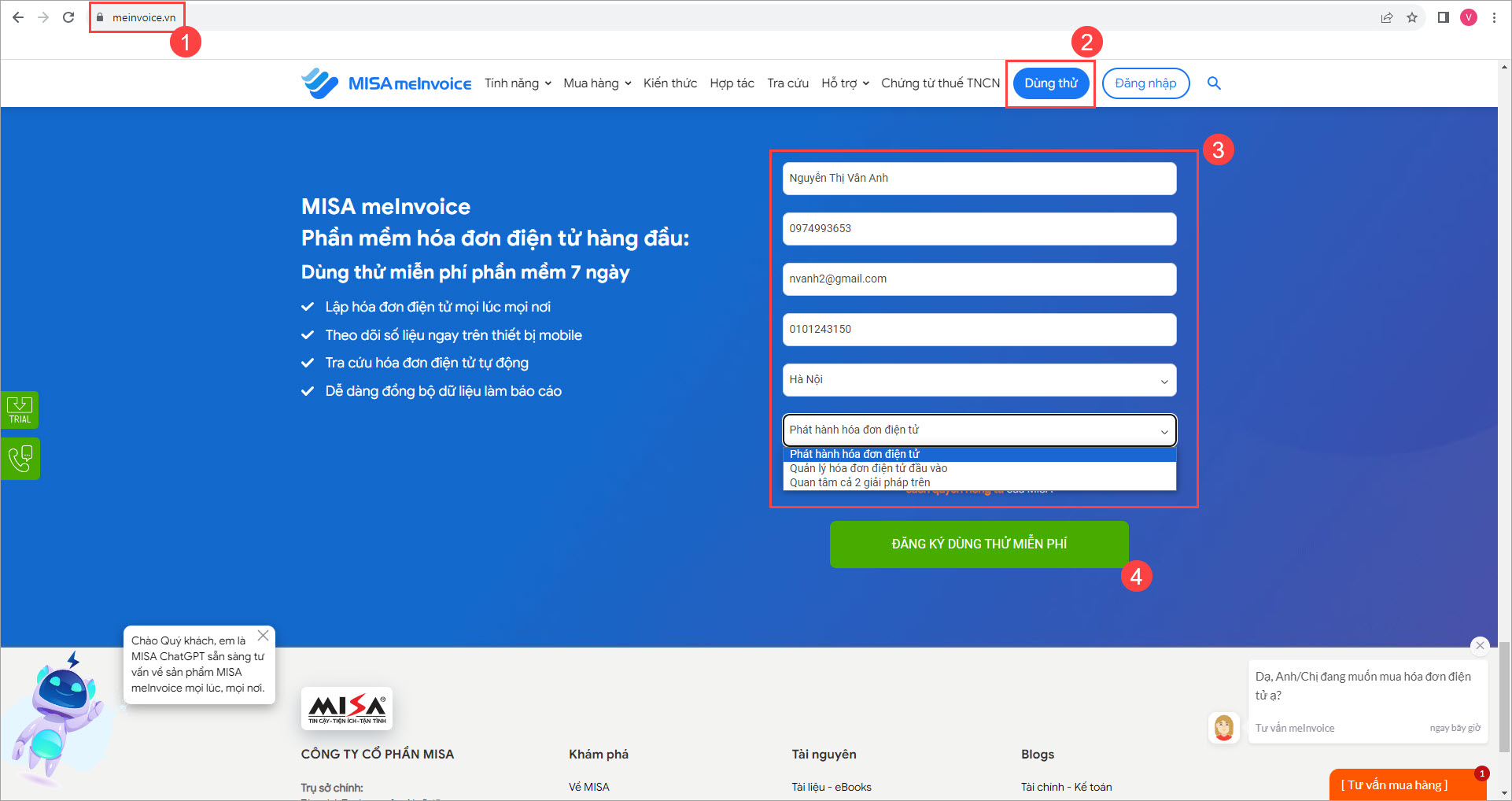The width and height of the screenshot is (1512, 801).
Task: Click the CÔNG TY CỔ PHẦN MISA heading
Action: coord(378,754)
